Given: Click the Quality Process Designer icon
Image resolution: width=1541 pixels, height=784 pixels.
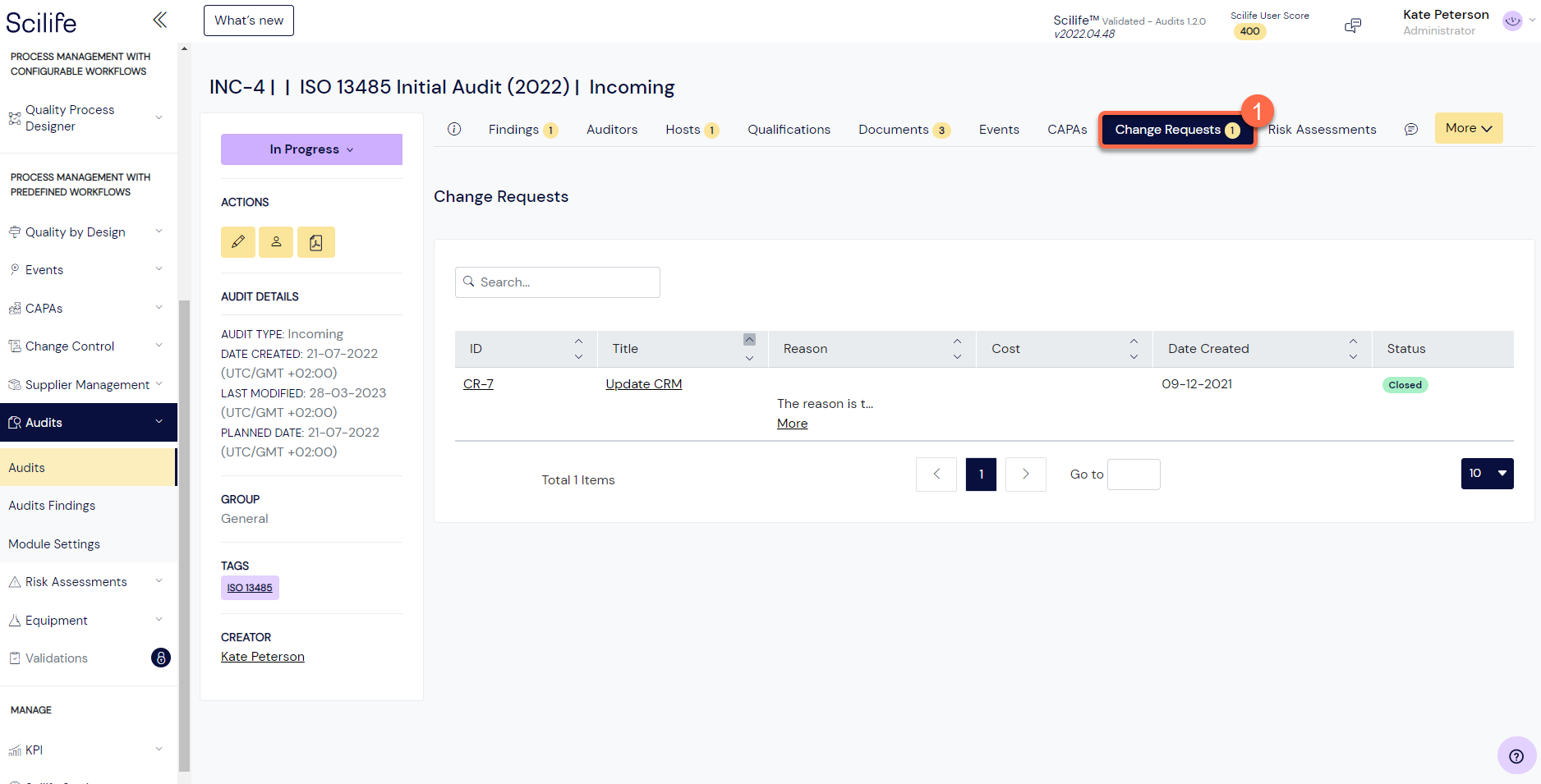Looking at the screenshot, I should 15,118.
